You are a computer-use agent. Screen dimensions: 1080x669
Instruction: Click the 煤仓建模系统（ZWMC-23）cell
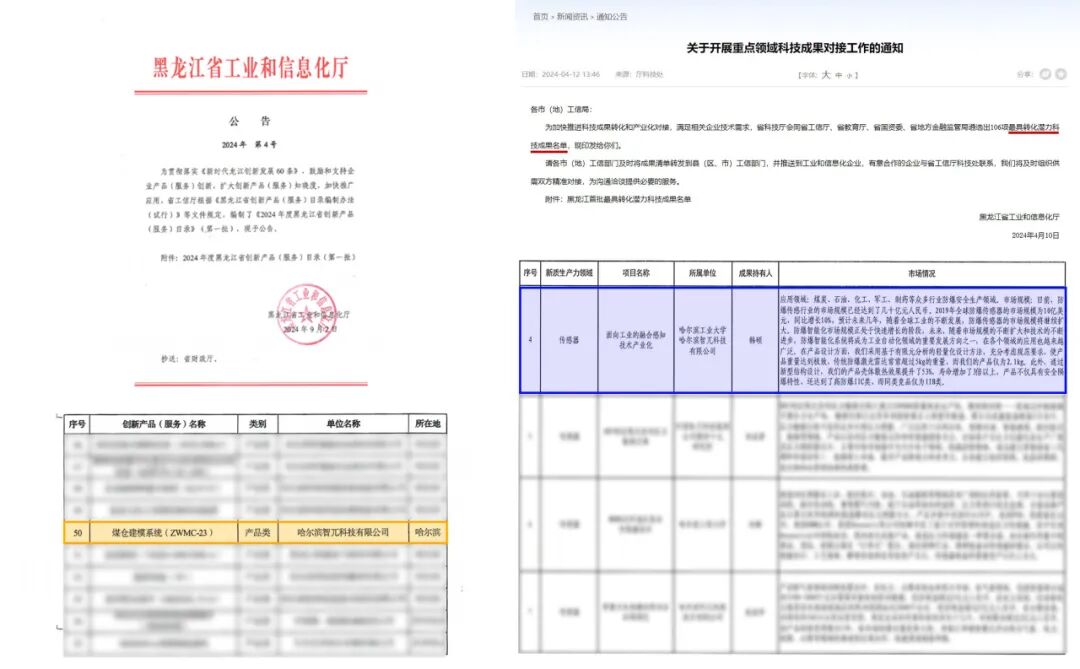[x=163, y=533]
